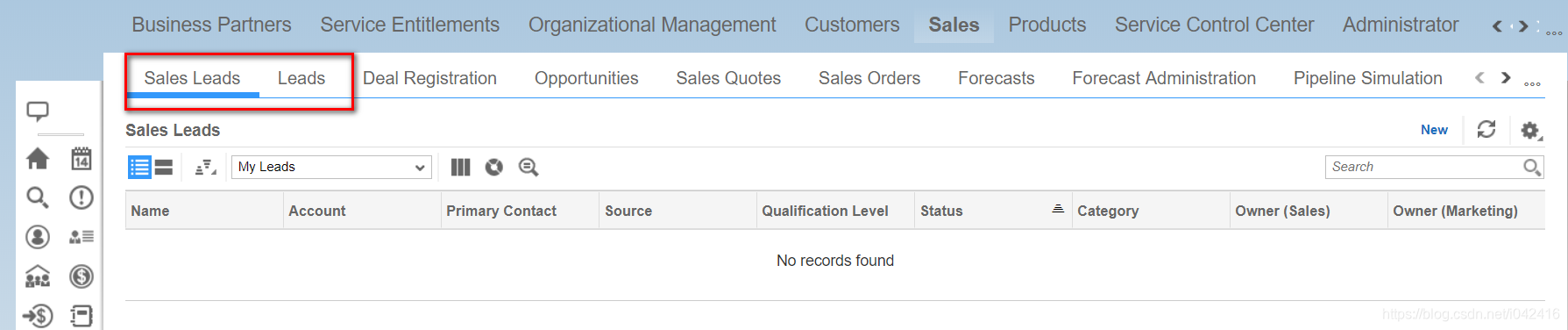This screenshot has height=330, width=1568.
Task: Click the No records found message
Action: coord(835,261)
